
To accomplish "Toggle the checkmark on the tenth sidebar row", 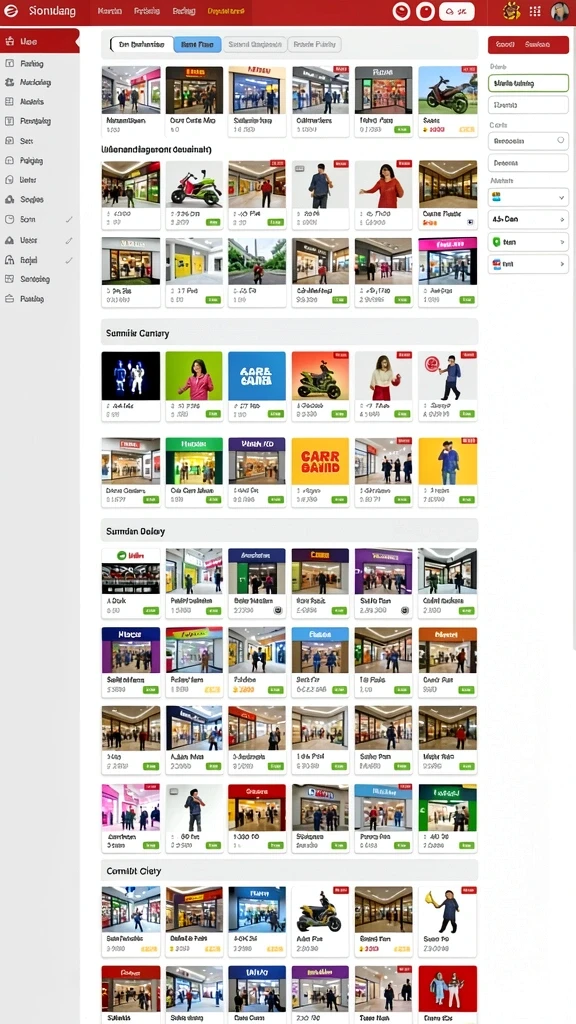I will point(69,220).
